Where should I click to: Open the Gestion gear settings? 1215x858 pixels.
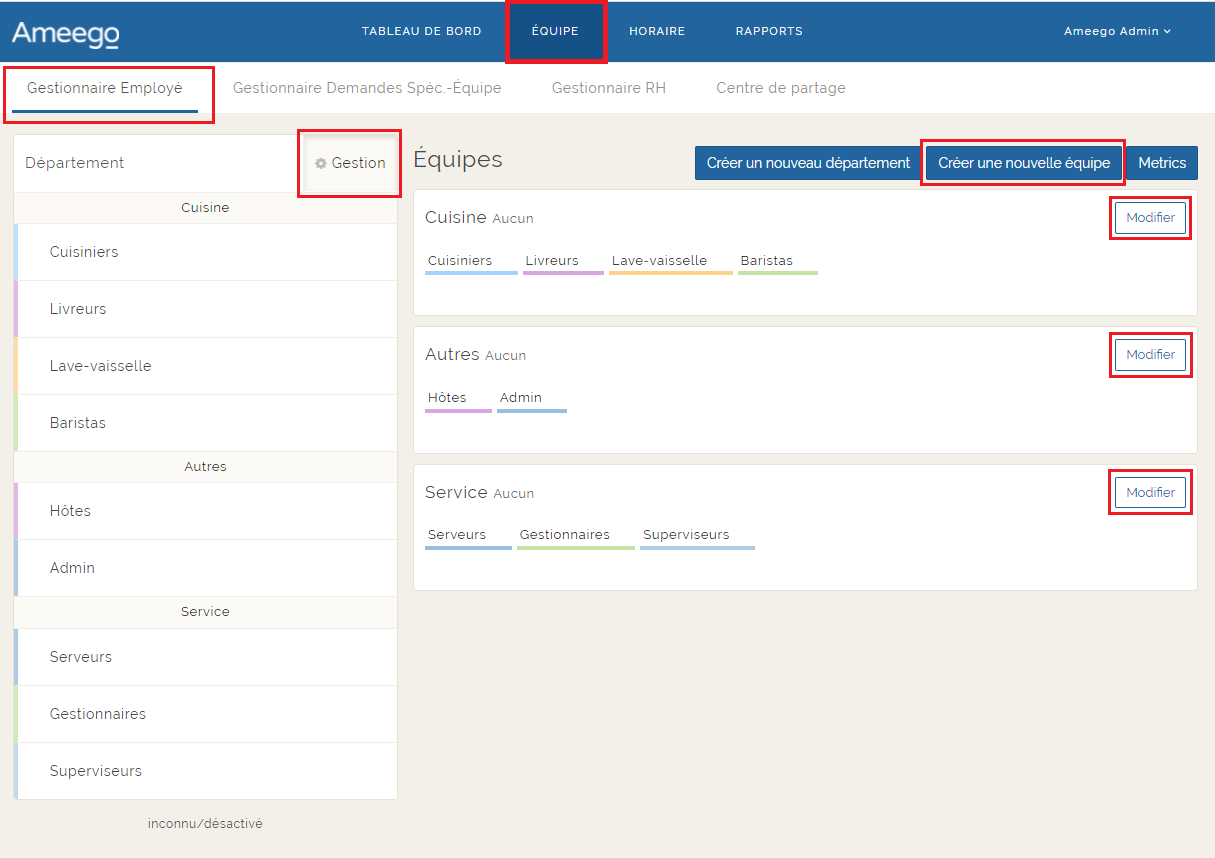350,163
